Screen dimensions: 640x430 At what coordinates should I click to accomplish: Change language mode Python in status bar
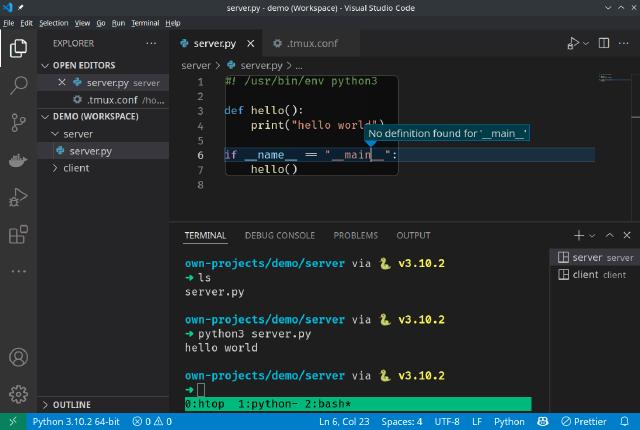pos(509,421)
